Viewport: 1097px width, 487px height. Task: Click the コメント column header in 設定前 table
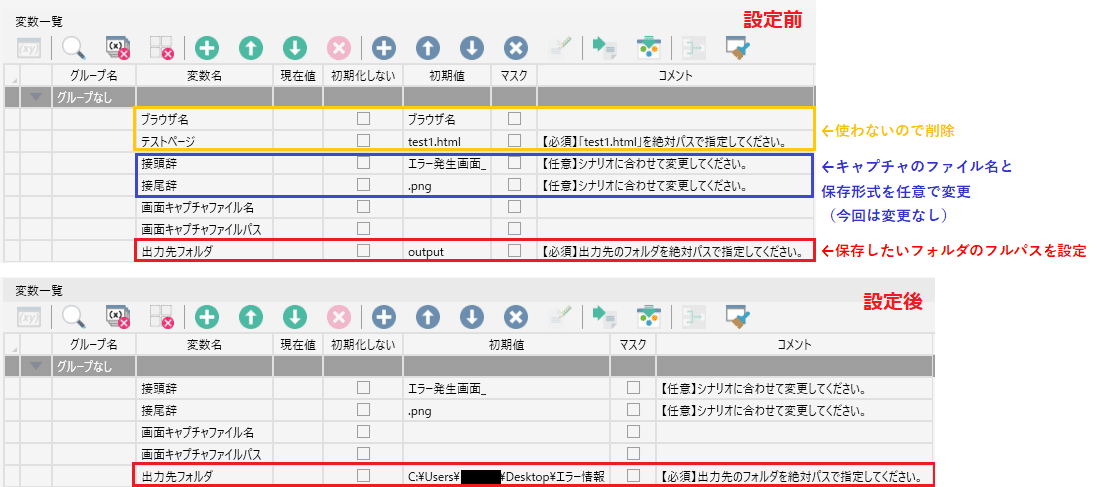[675, 75]
